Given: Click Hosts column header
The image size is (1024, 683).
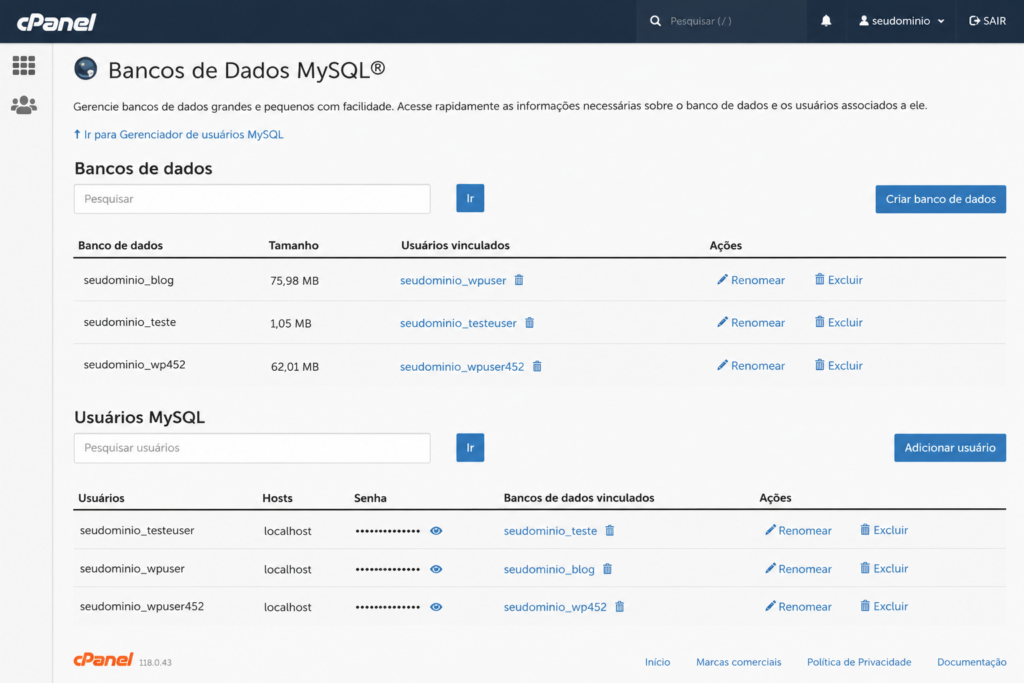Looking at the screenshot, I should pyautogui.click(x=278, y=498).
